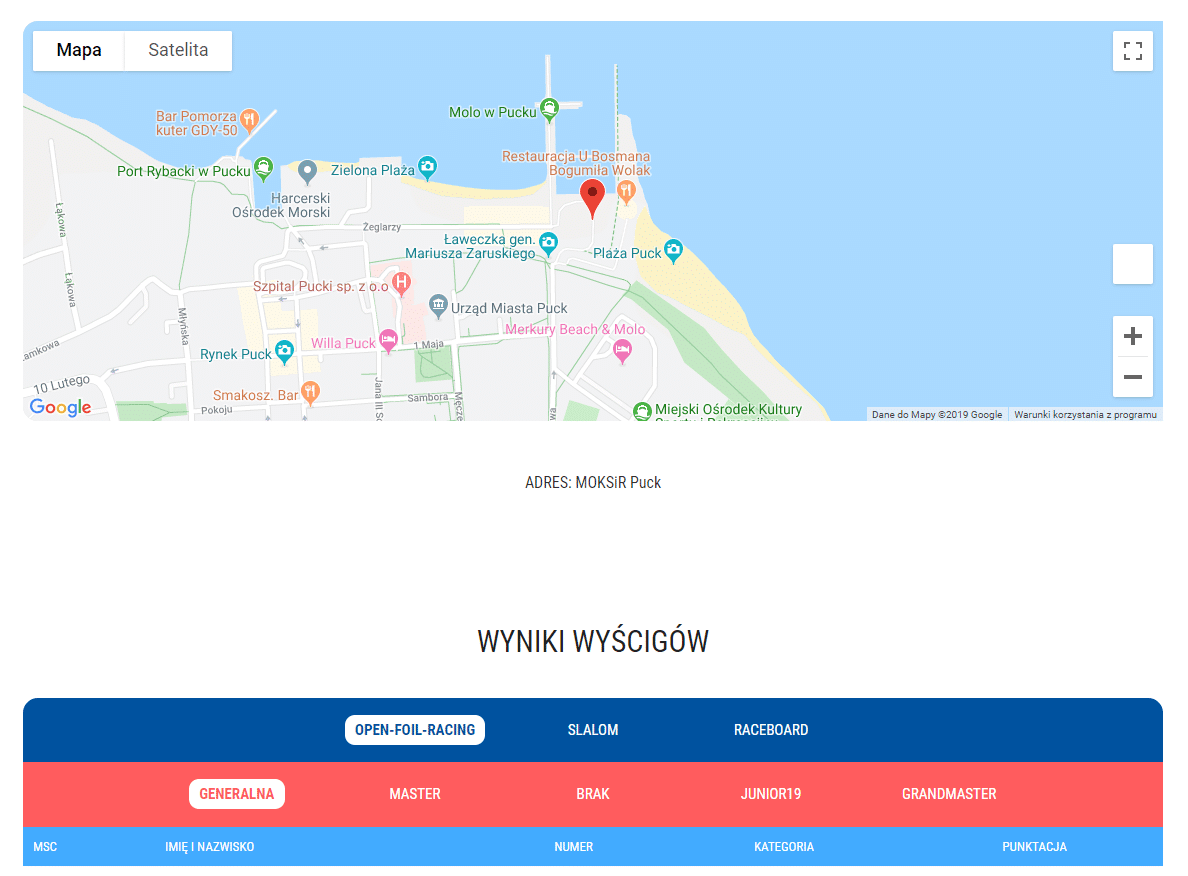Click the 10 Lutego street label
Screen dimensions: 1188x876
62,384
